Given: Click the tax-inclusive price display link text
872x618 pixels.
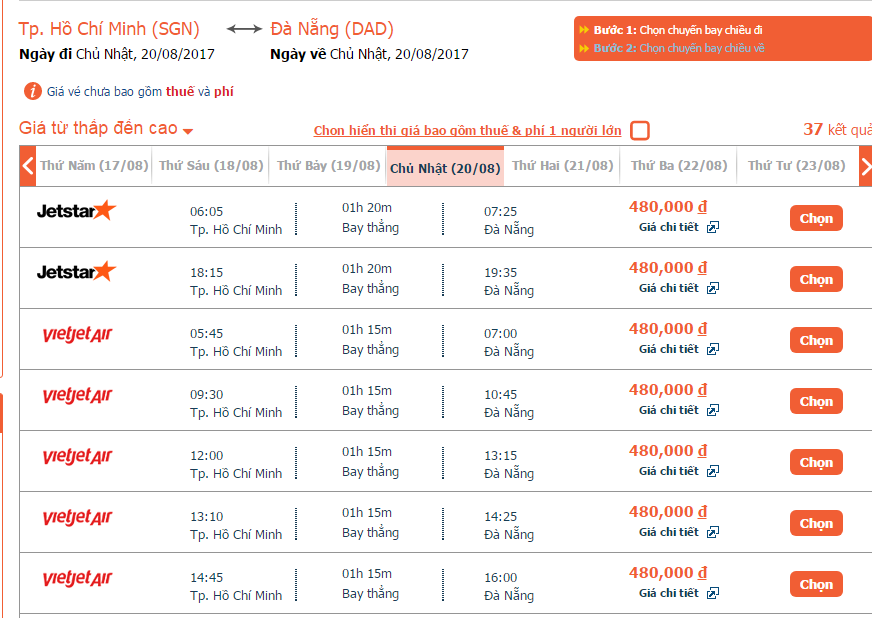Looking at the screenshot, I should click(x=467, y=131).
